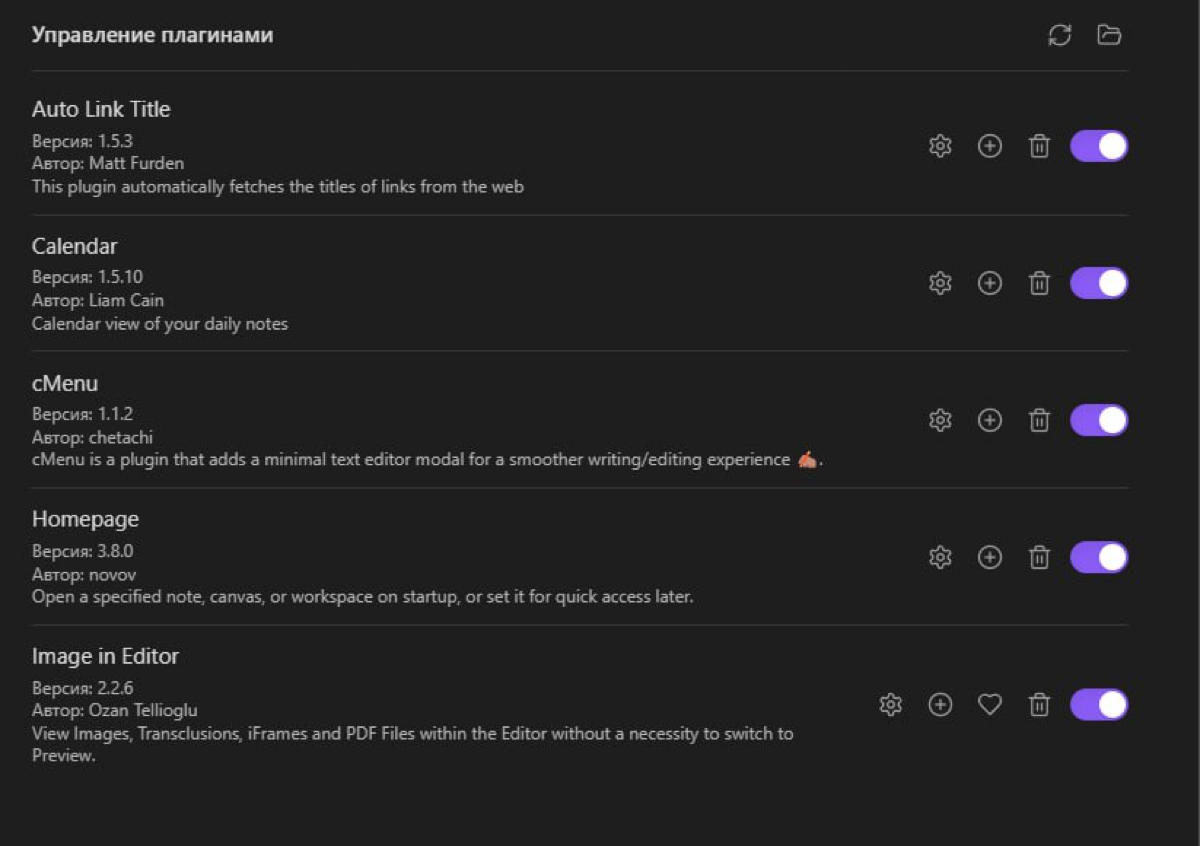Click the plus icon for cMenu
This screenshot has height=846, width=1200.
[990, 421]
